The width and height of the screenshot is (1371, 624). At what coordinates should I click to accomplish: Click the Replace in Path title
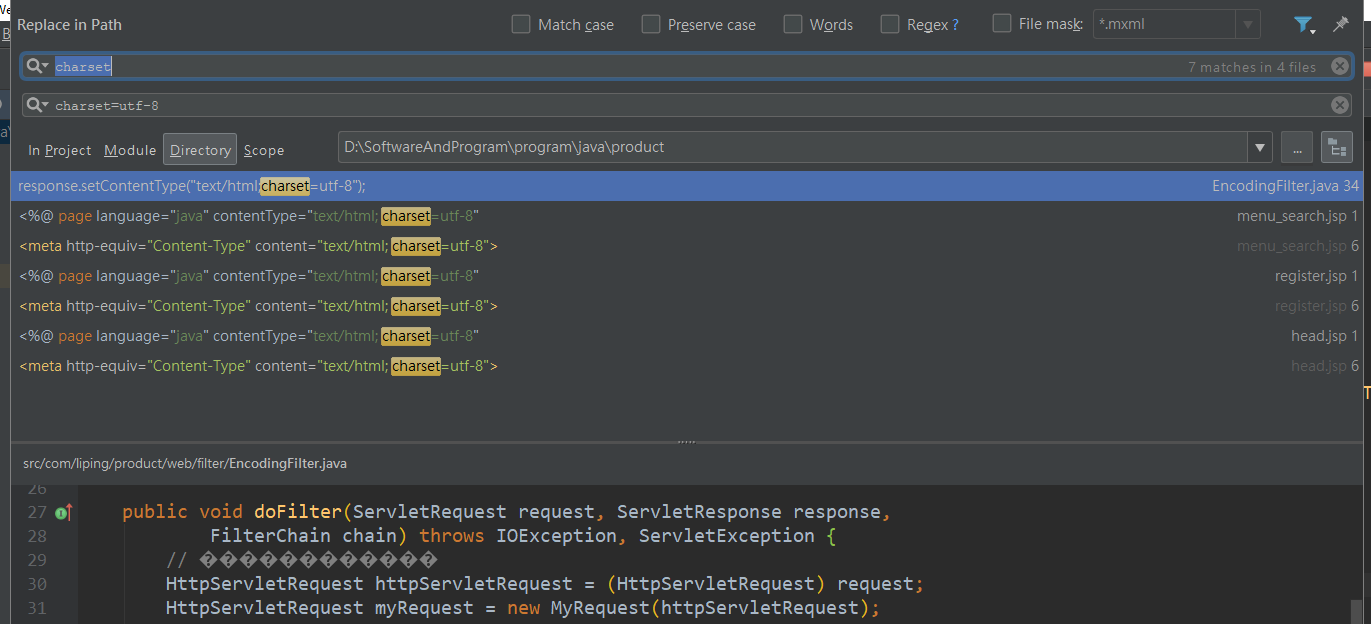coord(69,24)
